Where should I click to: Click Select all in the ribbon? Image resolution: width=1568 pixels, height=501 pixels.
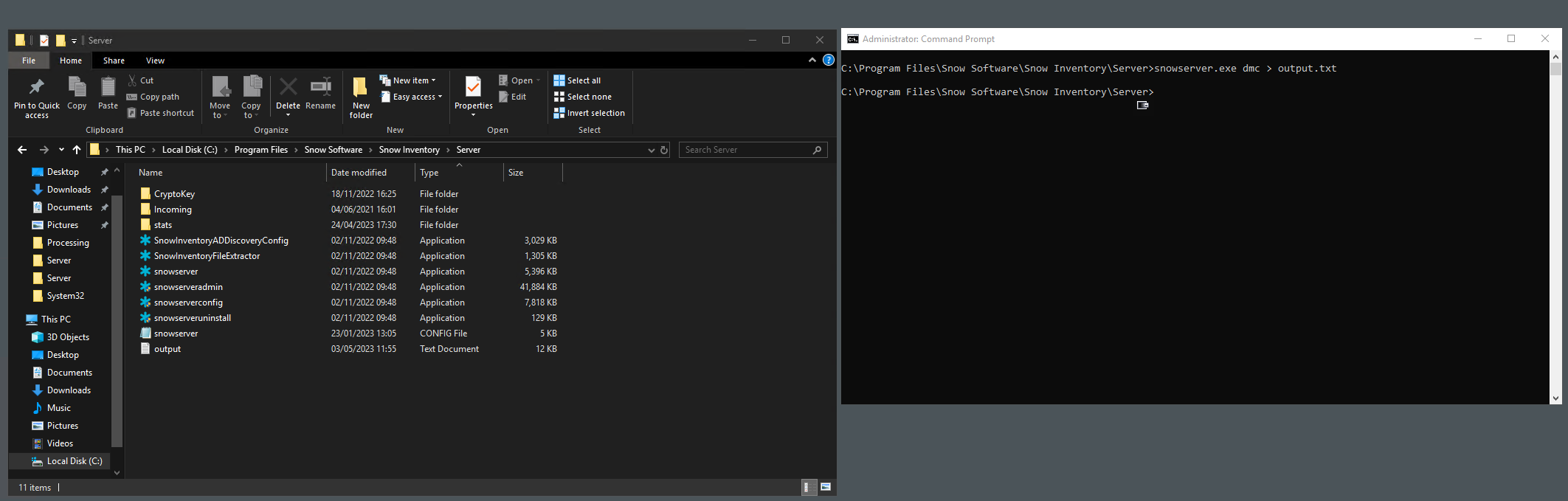pyautogui.click(x=577, y=80)
